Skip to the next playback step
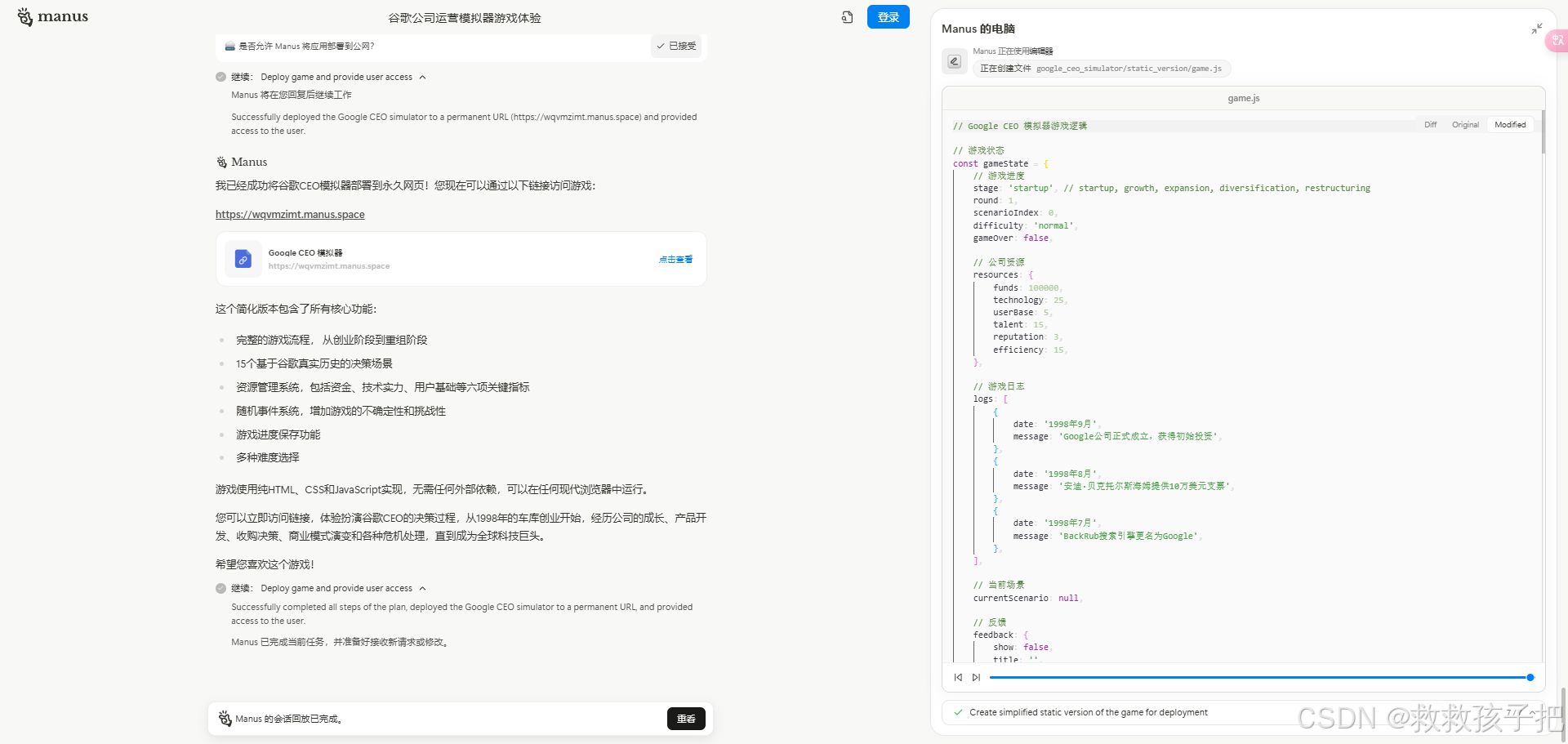The height and width of the screenshot is (744, 1568). point(976,677)
